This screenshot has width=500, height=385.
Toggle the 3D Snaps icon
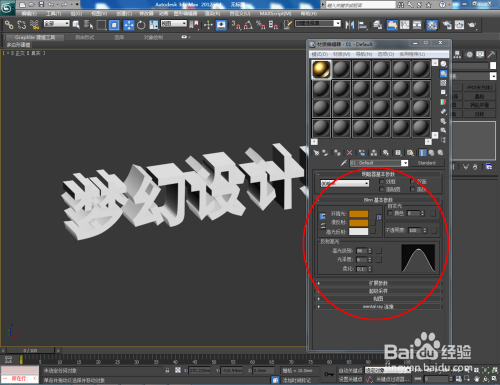point(236,25)
